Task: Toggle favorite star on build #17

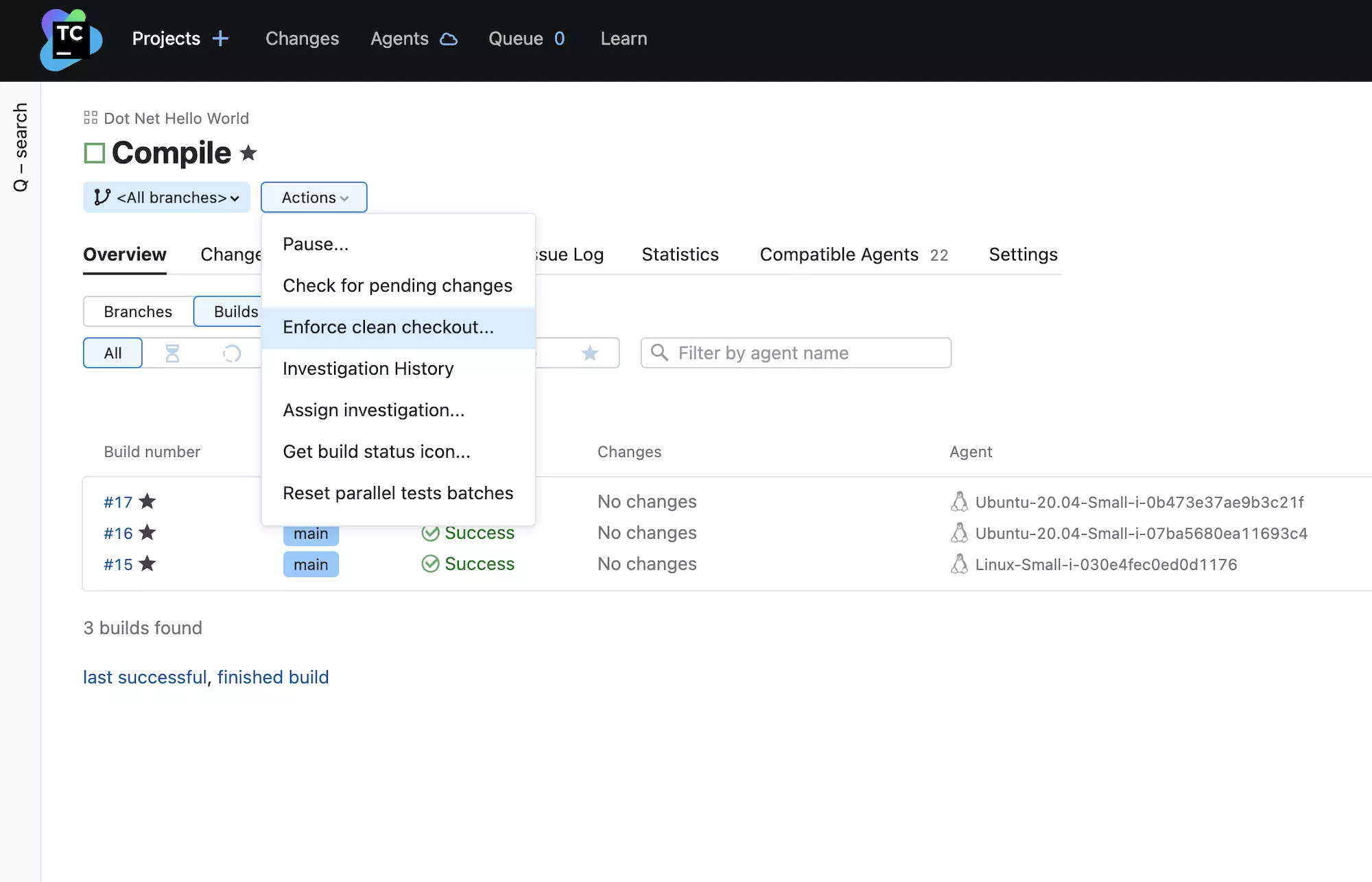Action: point(147,502)
